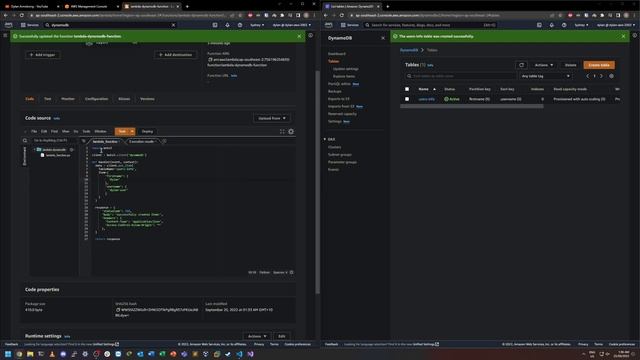
Task: Close the DynamoDB side navigation panel
Action: coord(383,38)
